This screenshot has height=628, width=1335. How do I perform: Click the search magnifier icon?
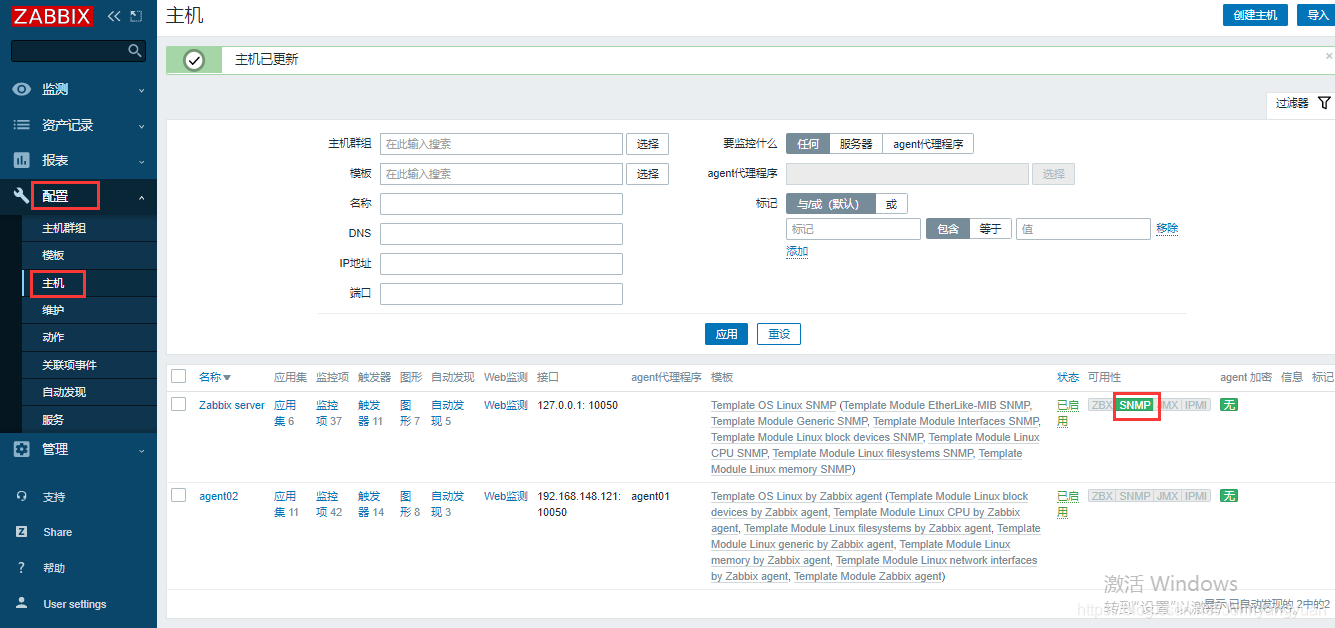135,50
